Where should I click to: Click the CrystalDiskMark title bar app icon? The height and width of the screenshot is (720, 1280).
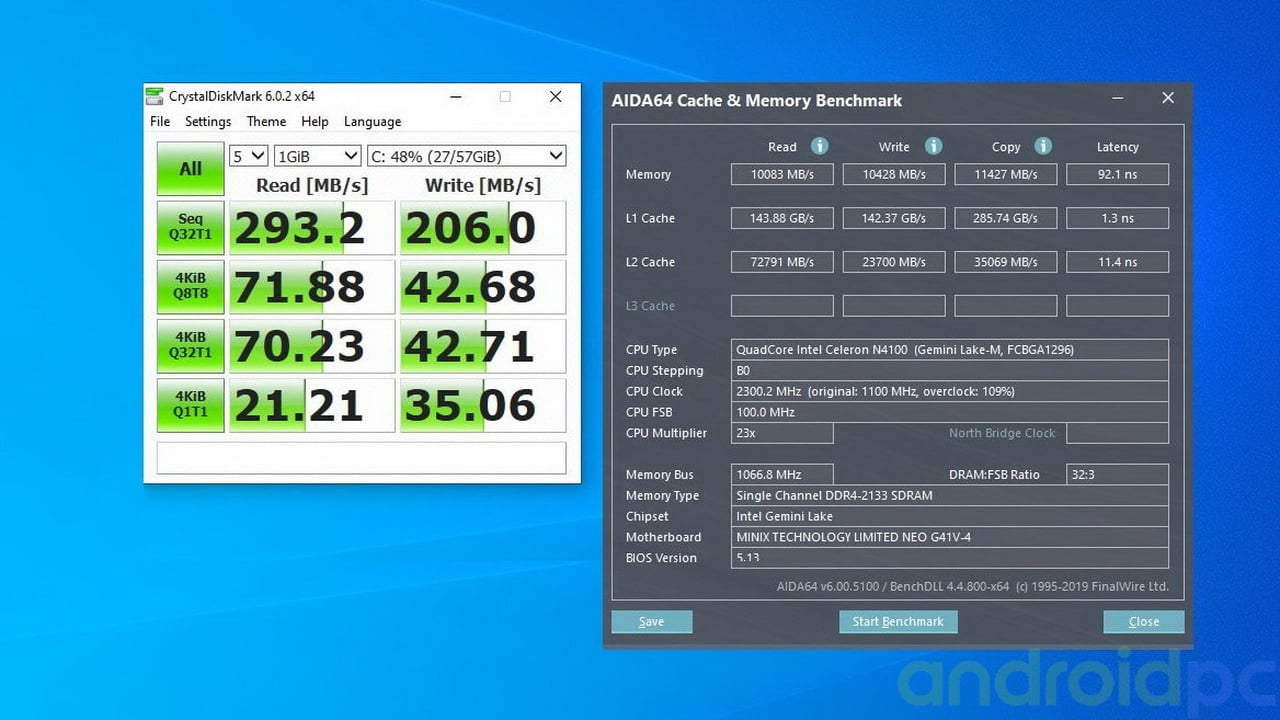click(x=155, y=96)
